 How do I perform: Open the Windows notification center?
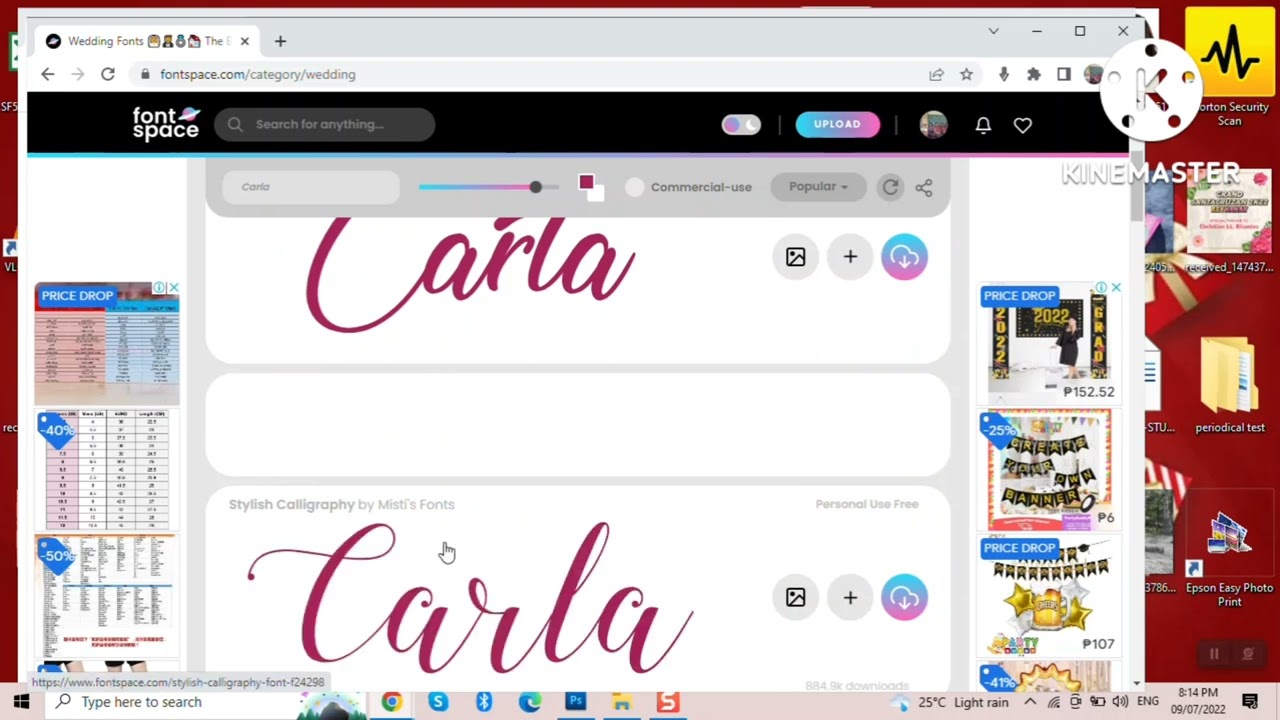1250,702
